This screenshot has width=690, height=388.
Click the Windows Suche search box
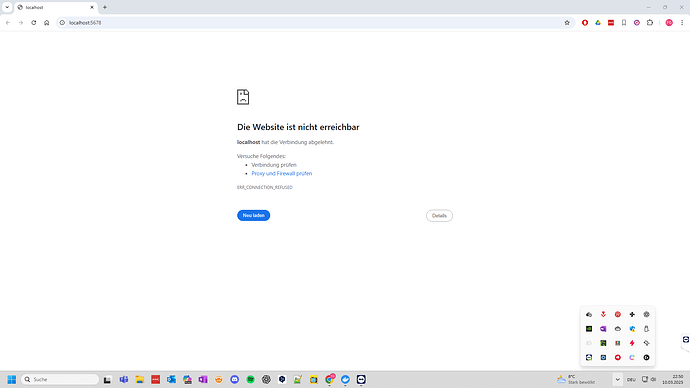coord(60,379)
